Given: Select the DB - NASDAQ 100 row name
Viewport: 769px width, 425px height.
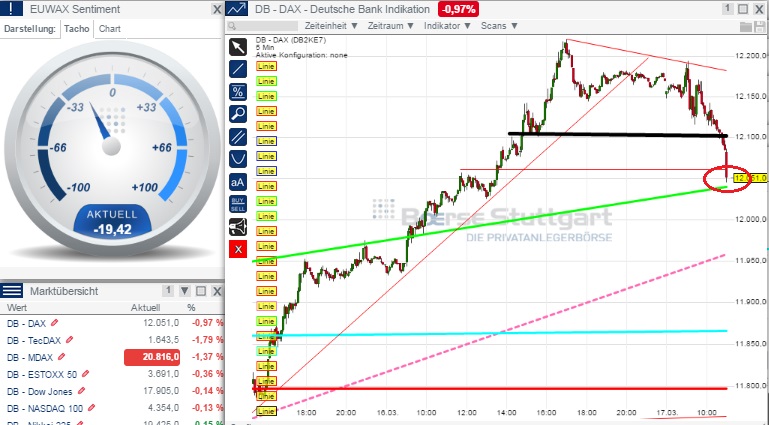Looking at the screenshot, I should click(45, 408).
